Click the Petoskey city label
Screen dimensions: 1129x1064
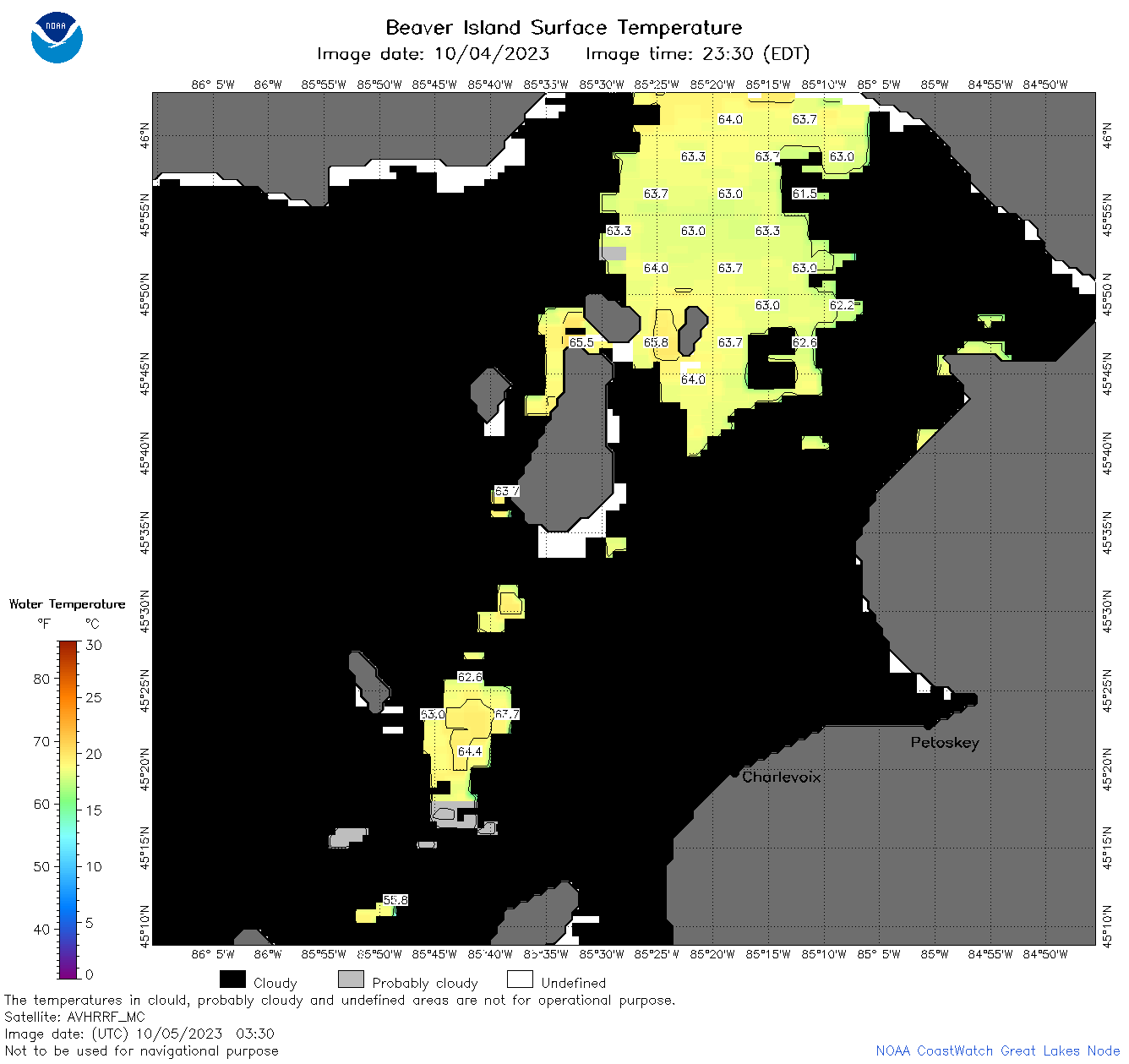(x=945, y=742)
